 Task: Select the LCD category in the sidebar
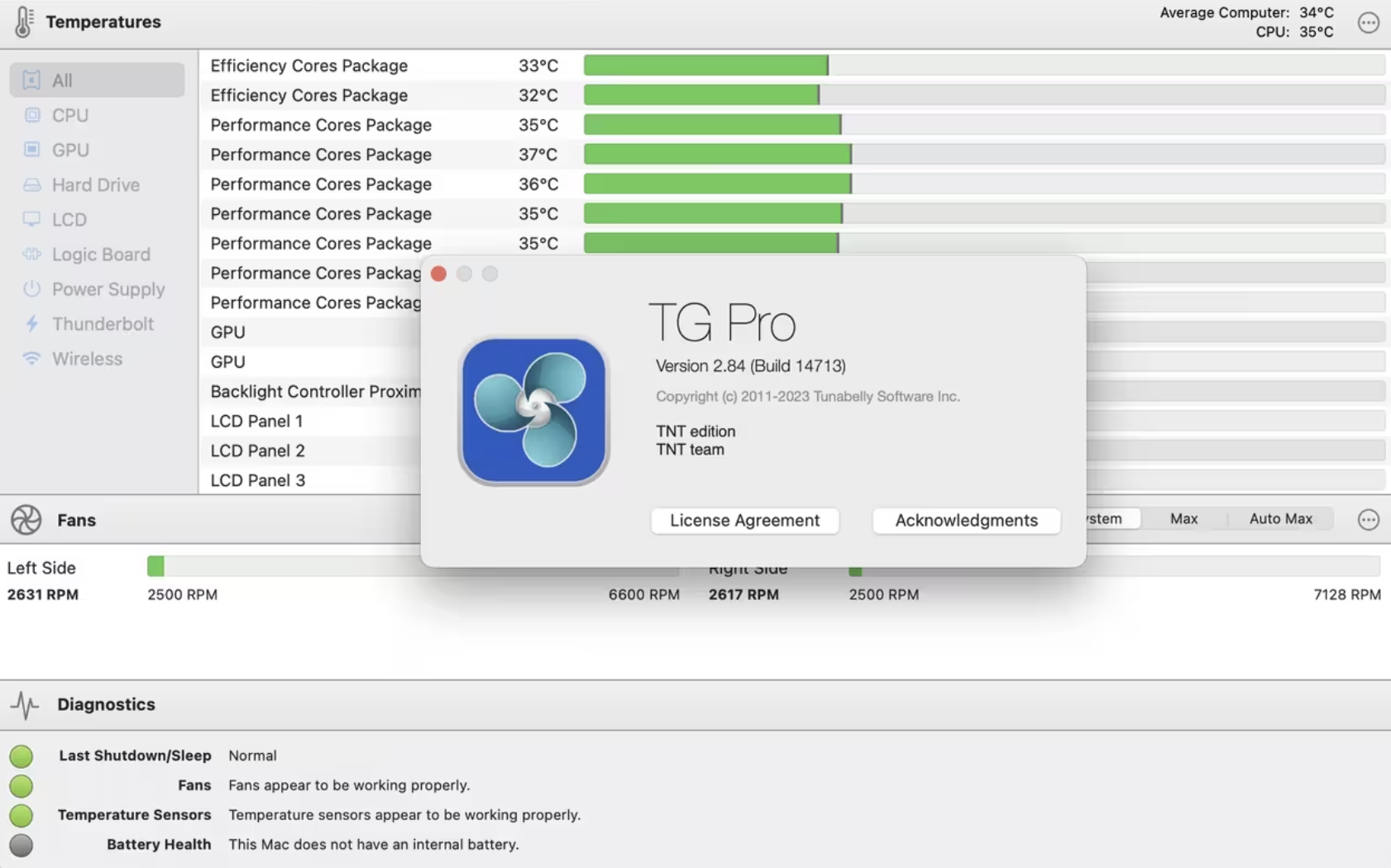(x=68, y=219)
